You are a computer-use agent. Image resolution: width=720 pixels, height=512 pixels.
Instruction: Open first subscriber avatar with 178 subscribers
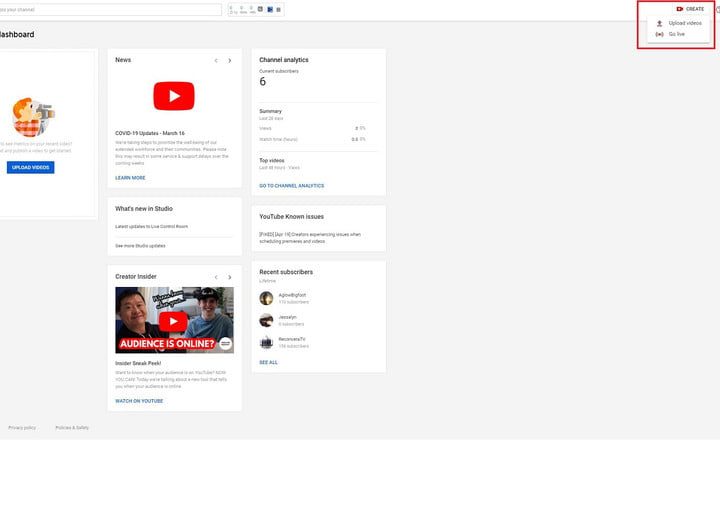coord(266,298)
